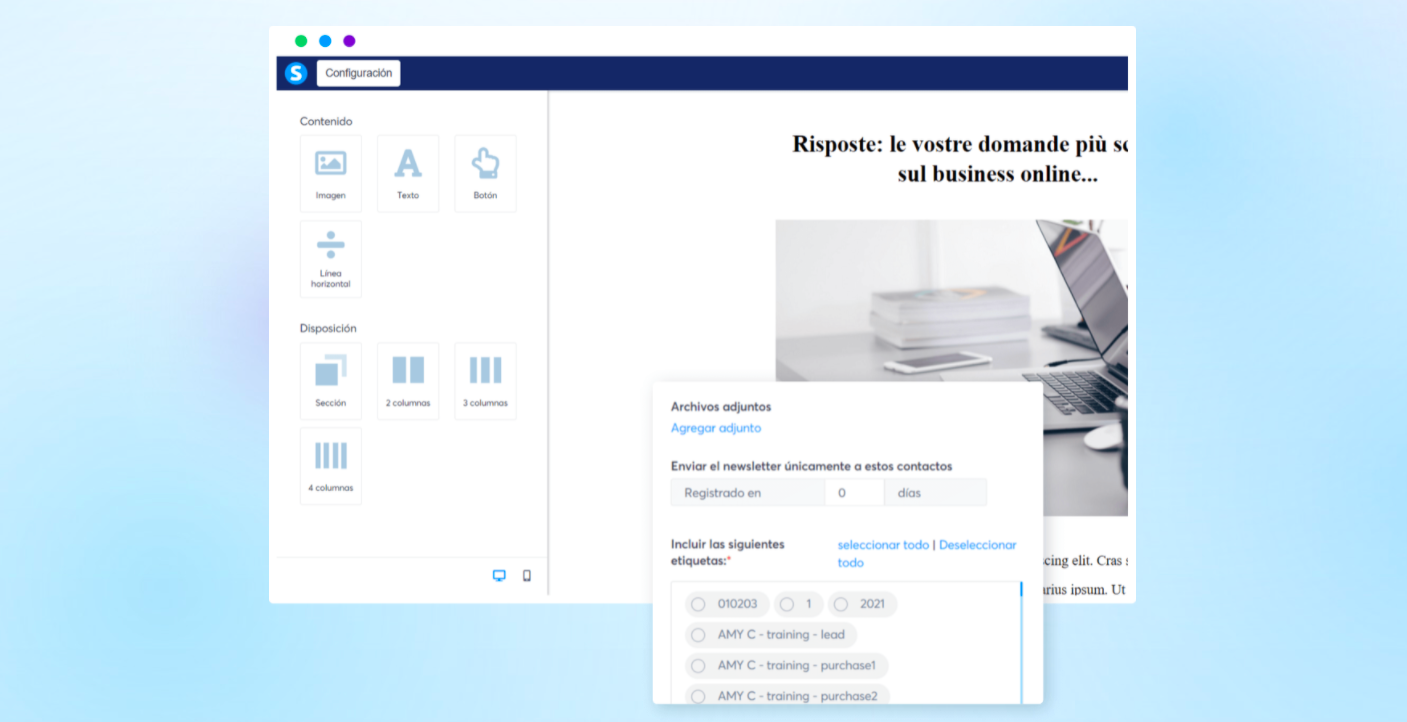Click the days number input field
1407x722 pixels.
[x=854, y=493]
